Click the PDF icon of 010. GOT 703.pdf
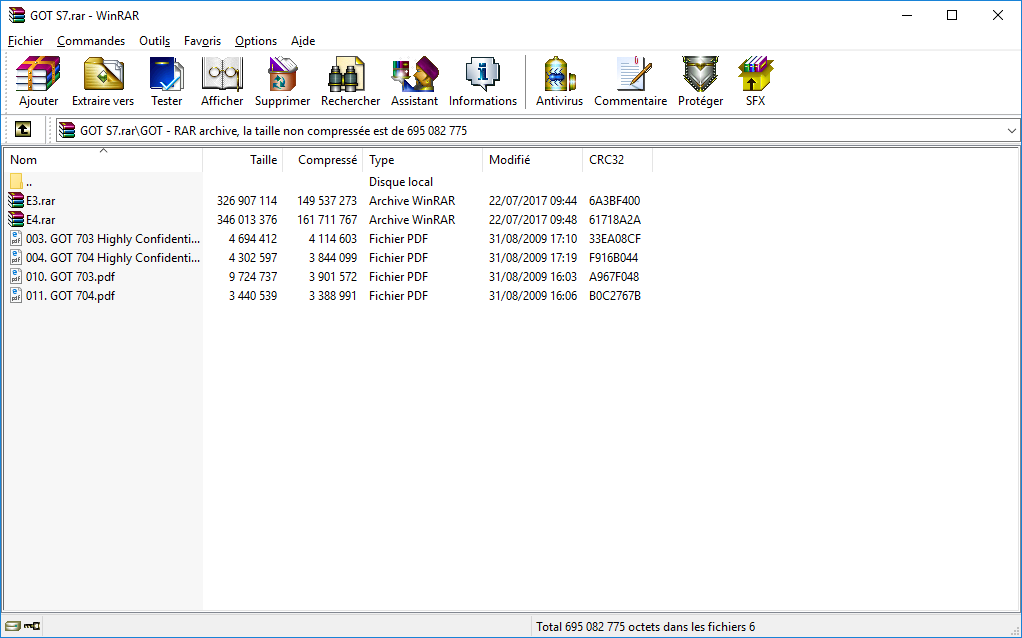This screenshot has width=1022, height=638. 16,276
